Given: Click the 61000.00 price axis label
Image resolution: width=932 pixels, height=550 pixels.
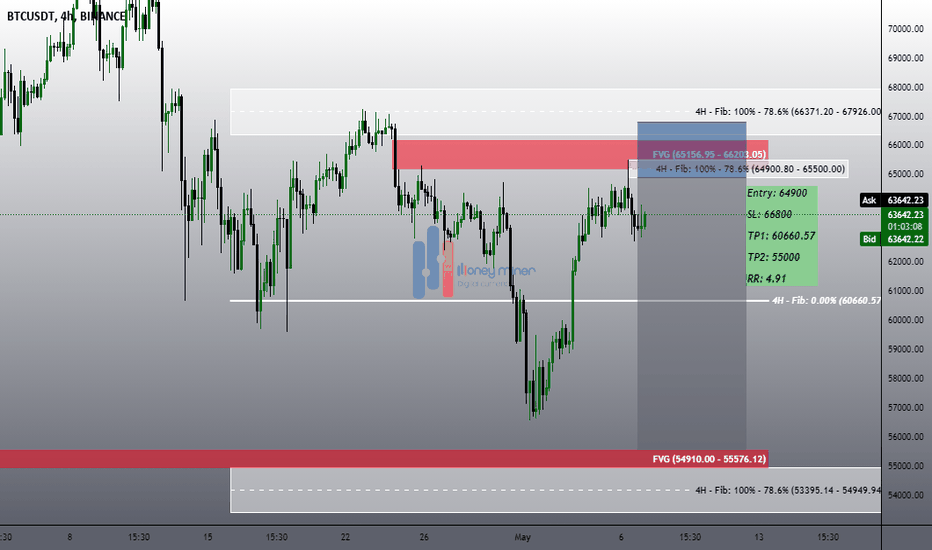Looking at the screenshot, I should (905, 291).
